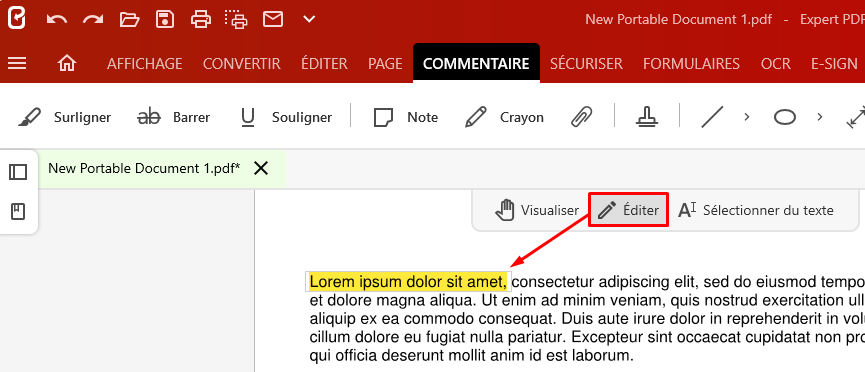The height and width of the screenshot is (372, 865).
Task: Add a Note comment
Action: tap(405, 118)
